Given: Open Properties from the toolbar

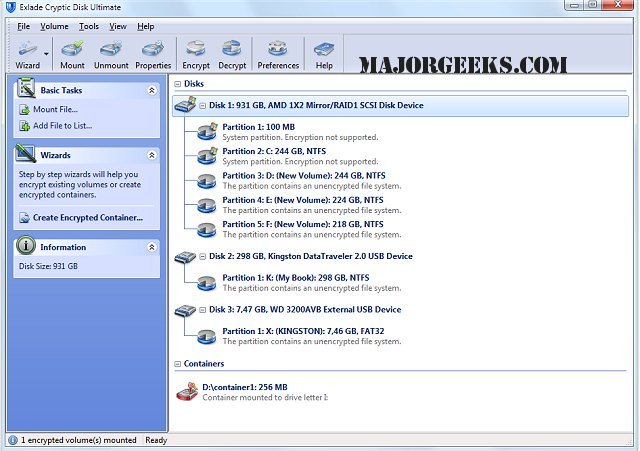Looking at the screenshot, I should pos(153,54).
